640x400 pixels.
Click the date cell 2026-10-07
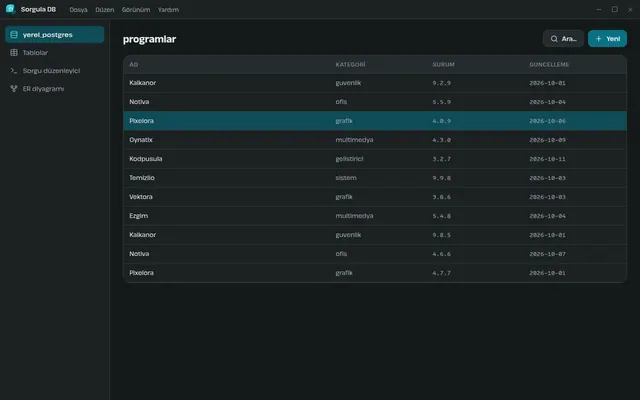pyautogui.click(x=547, y=254)
